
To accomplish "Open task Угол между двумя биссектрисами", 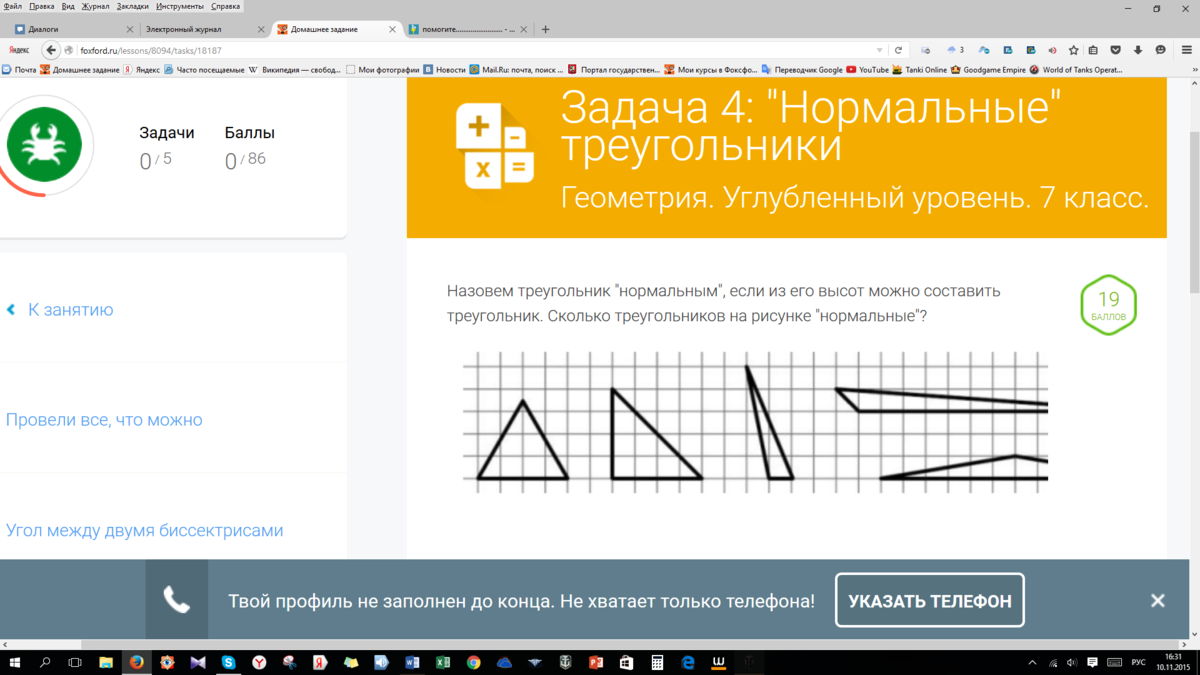I will click(x=145, y=531).
